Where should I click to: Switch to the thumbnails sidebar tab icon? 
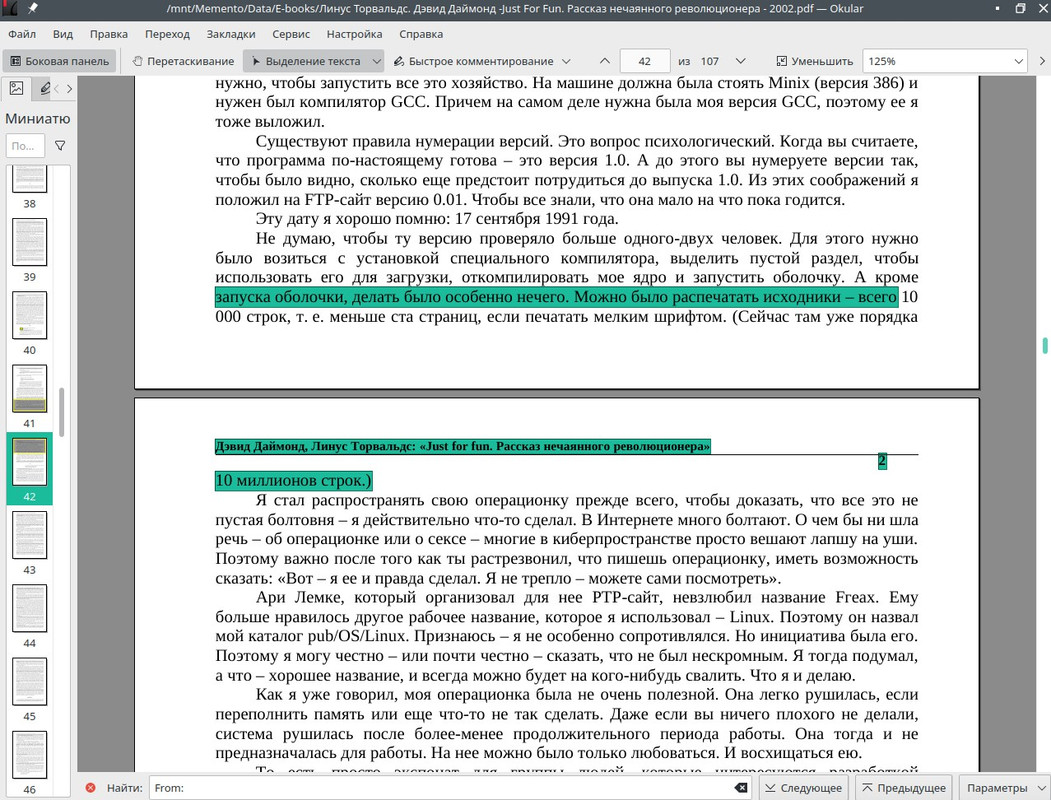click(x=17, y=88)
